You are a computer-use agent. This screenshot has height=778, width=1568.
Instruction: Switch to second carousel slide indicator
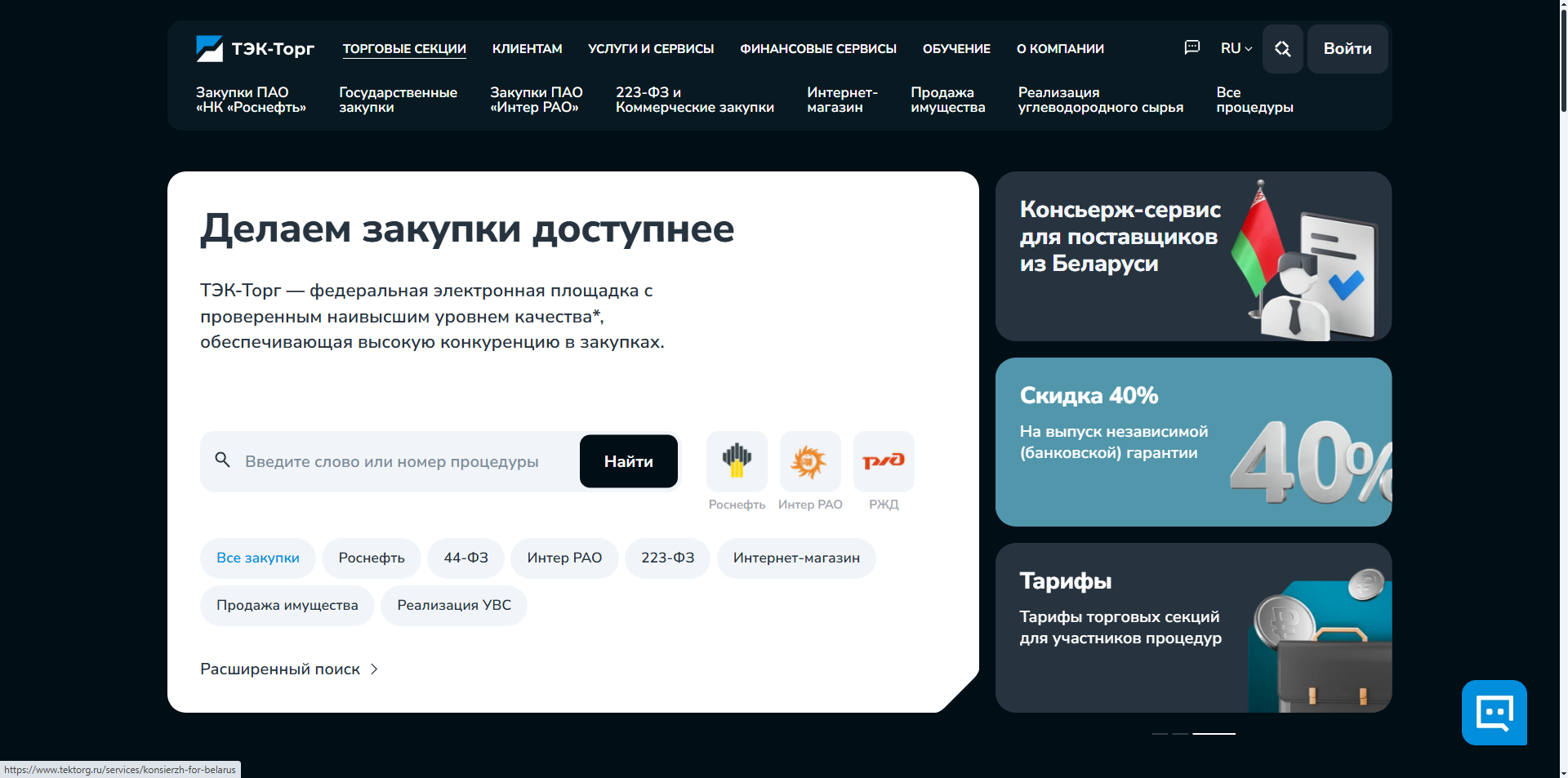pos(1180,734)
